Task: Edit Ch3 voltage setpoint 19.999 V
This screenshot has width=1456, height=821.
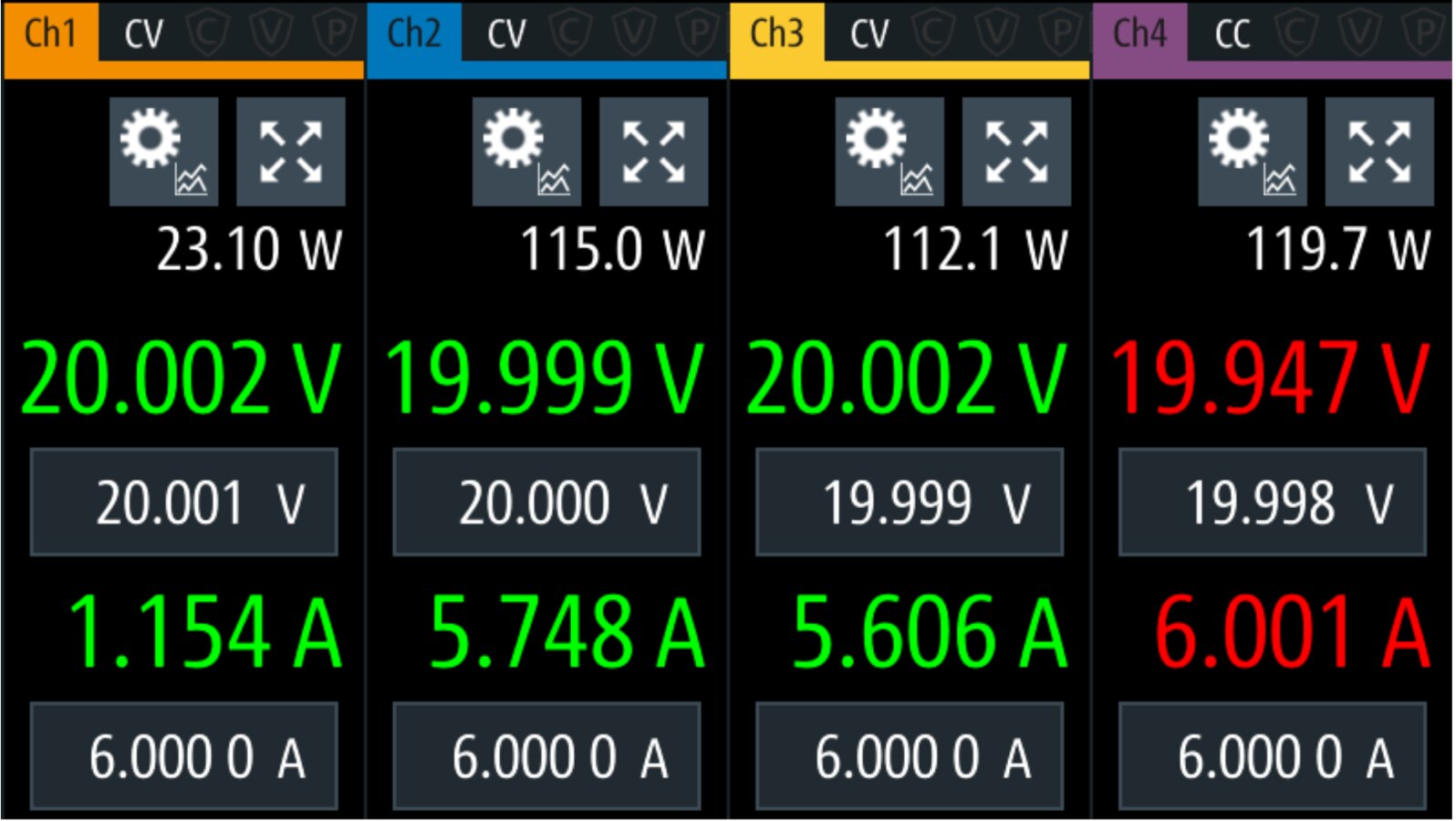Action: coord(910,502)
